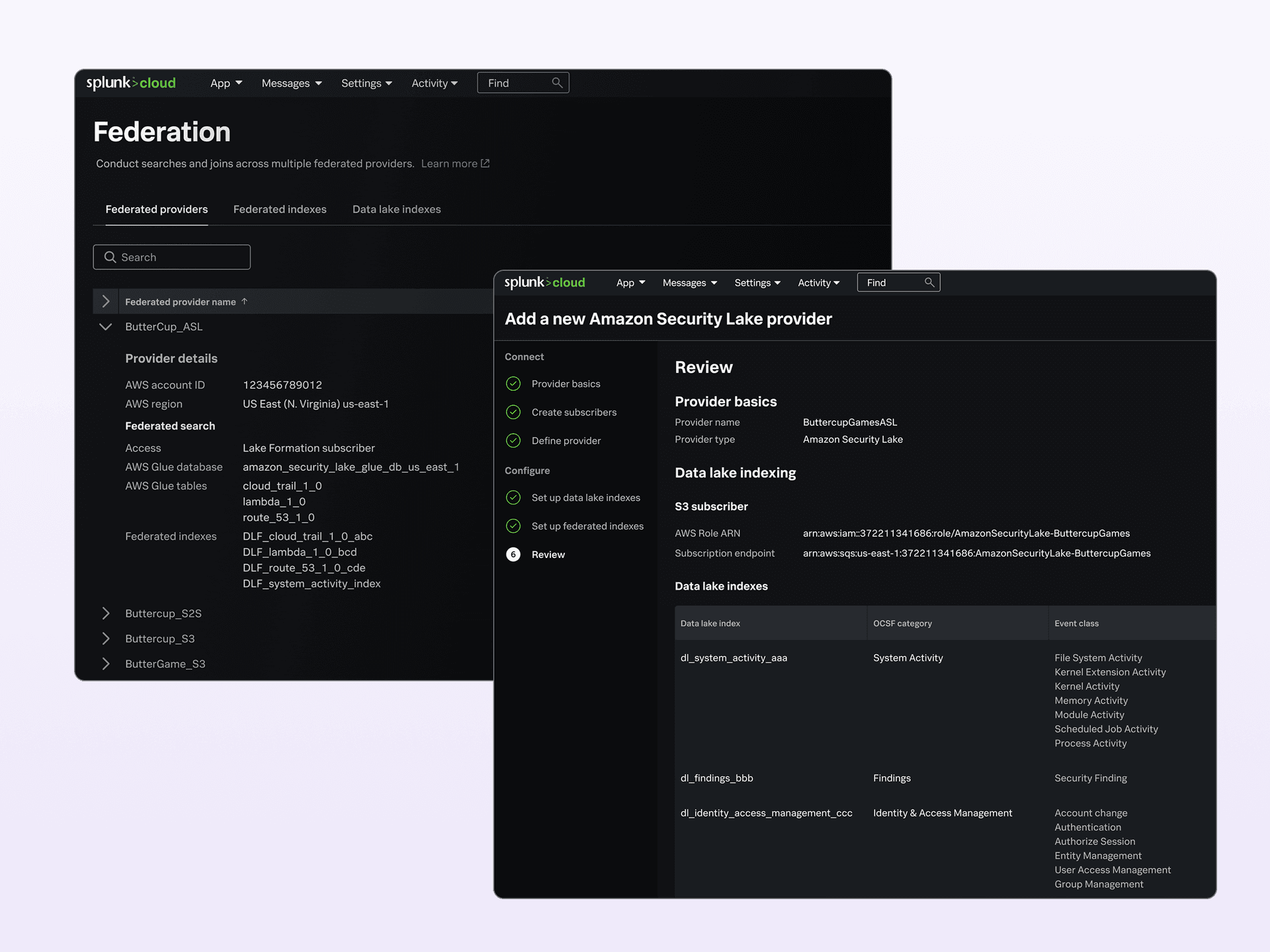
Task: Go to the Create subscribers wizard step
Action: tap(574, 413)
